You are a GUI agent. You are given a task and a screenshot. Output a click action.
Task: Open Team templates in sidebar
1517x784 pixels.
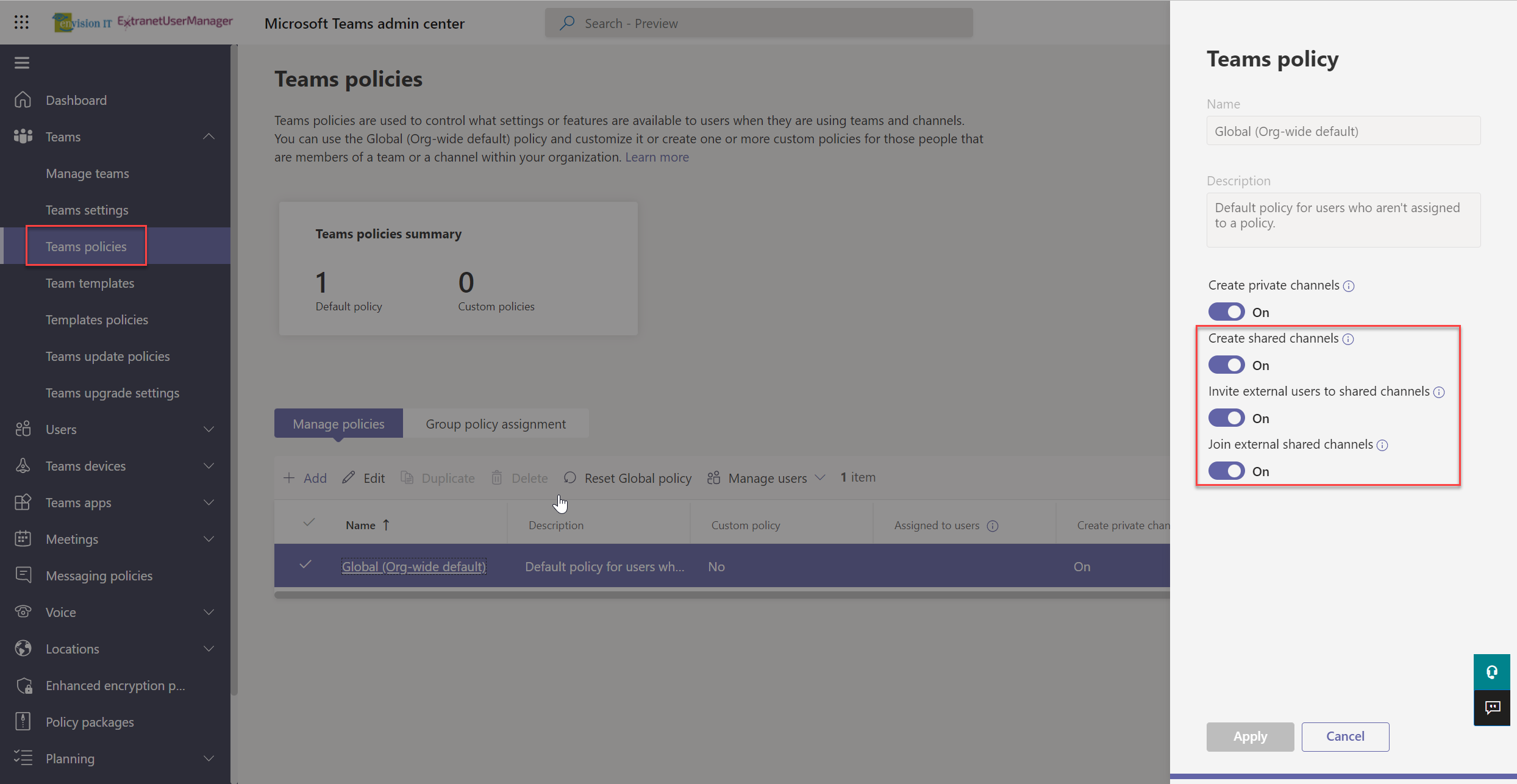[90, 283]
